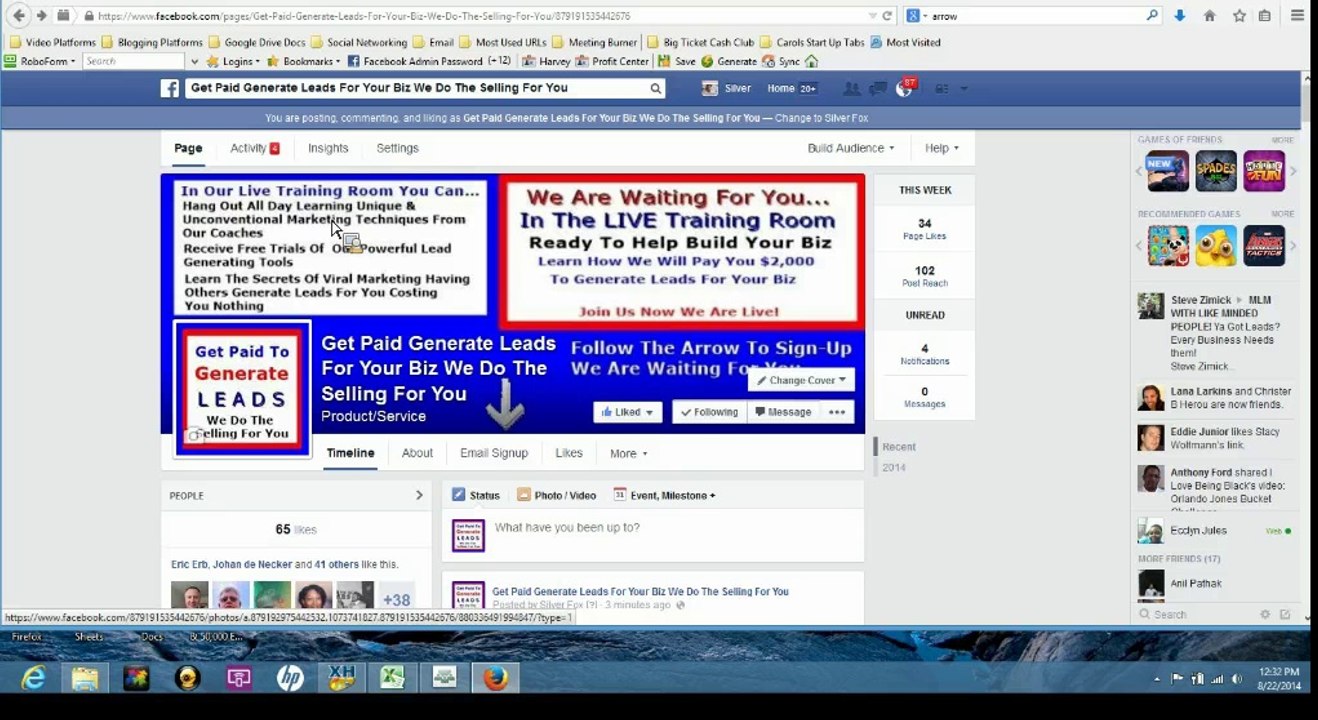Open the Most Visited bookmark folder
Screen dimensions: 1318x720
(906, 42)
